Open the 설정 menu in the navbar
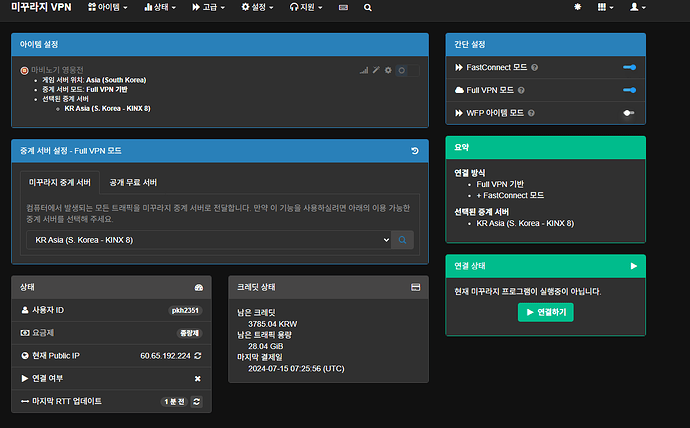Screen dimensions: 690x428 tap(257, 7)
